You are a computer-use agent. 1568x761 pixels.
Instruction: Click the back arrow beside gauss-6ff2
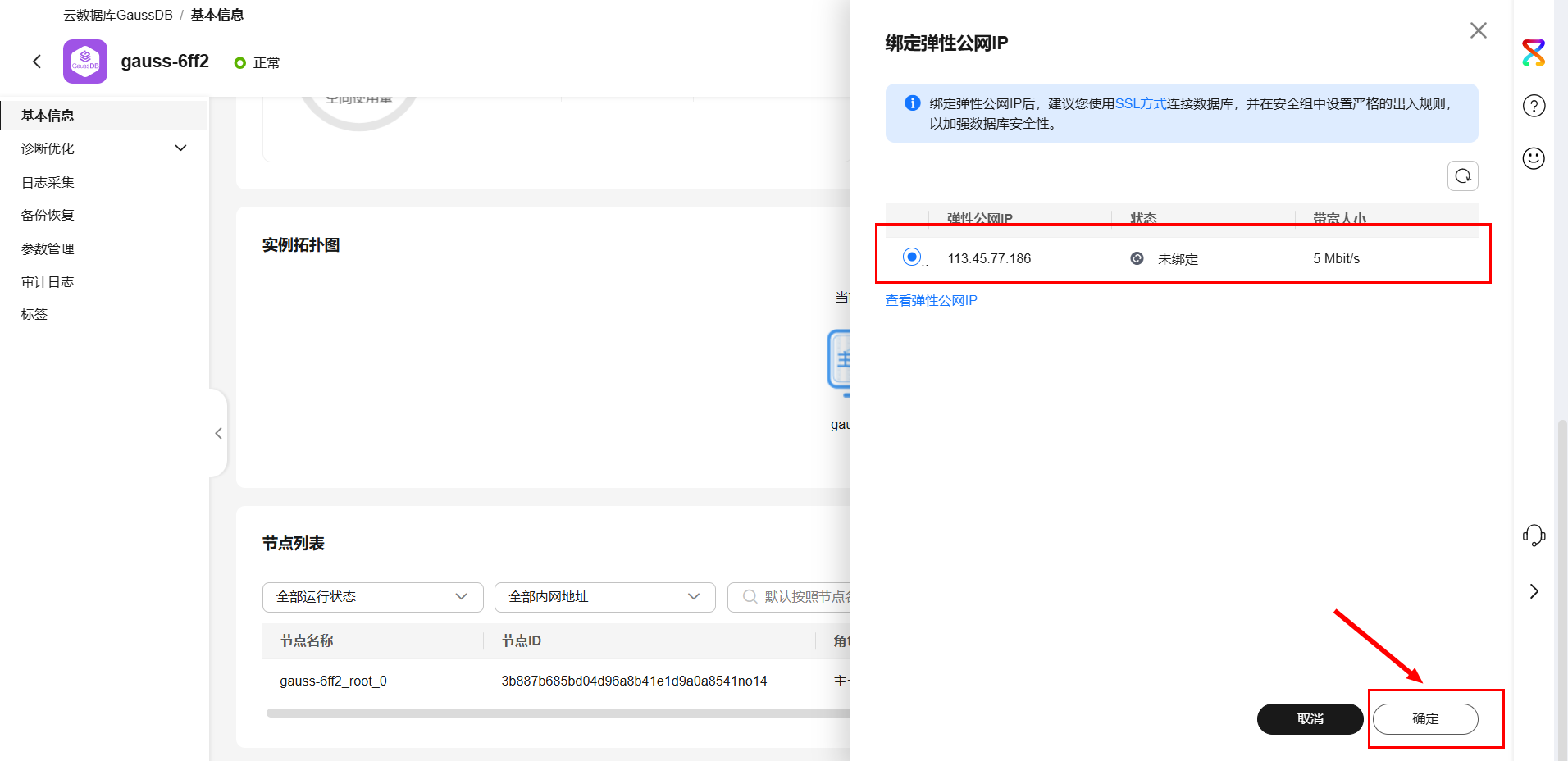tap(37, 62)
